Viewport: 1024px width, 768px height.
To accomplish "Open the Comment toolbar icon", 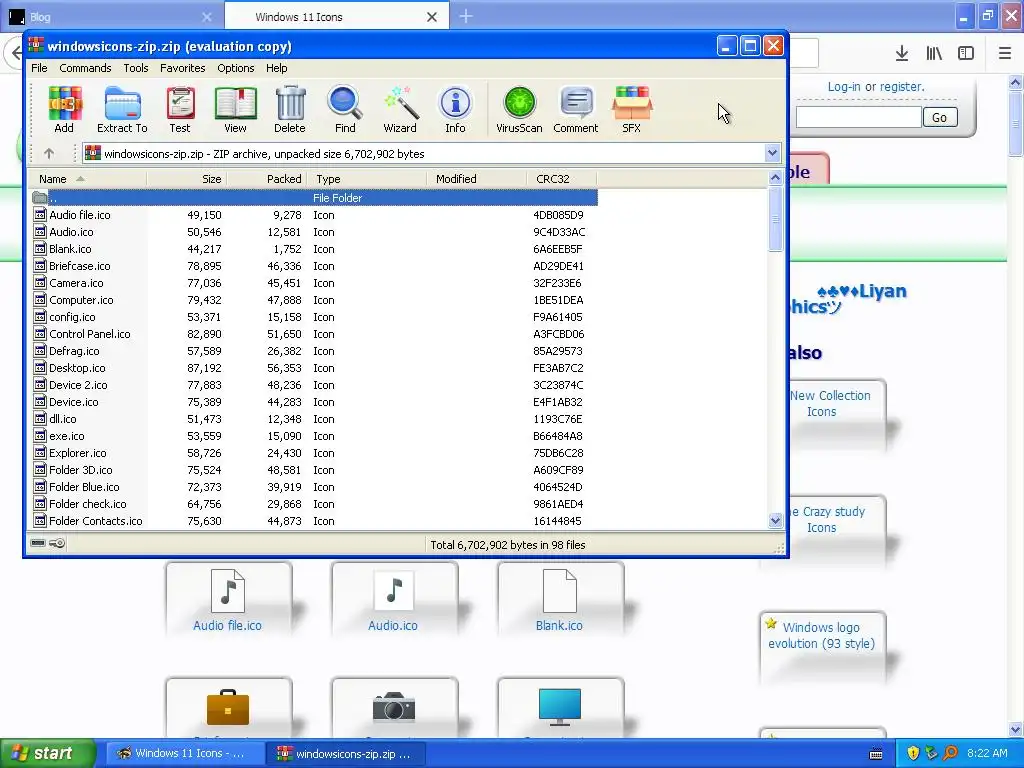I will (x=575, y=109).
